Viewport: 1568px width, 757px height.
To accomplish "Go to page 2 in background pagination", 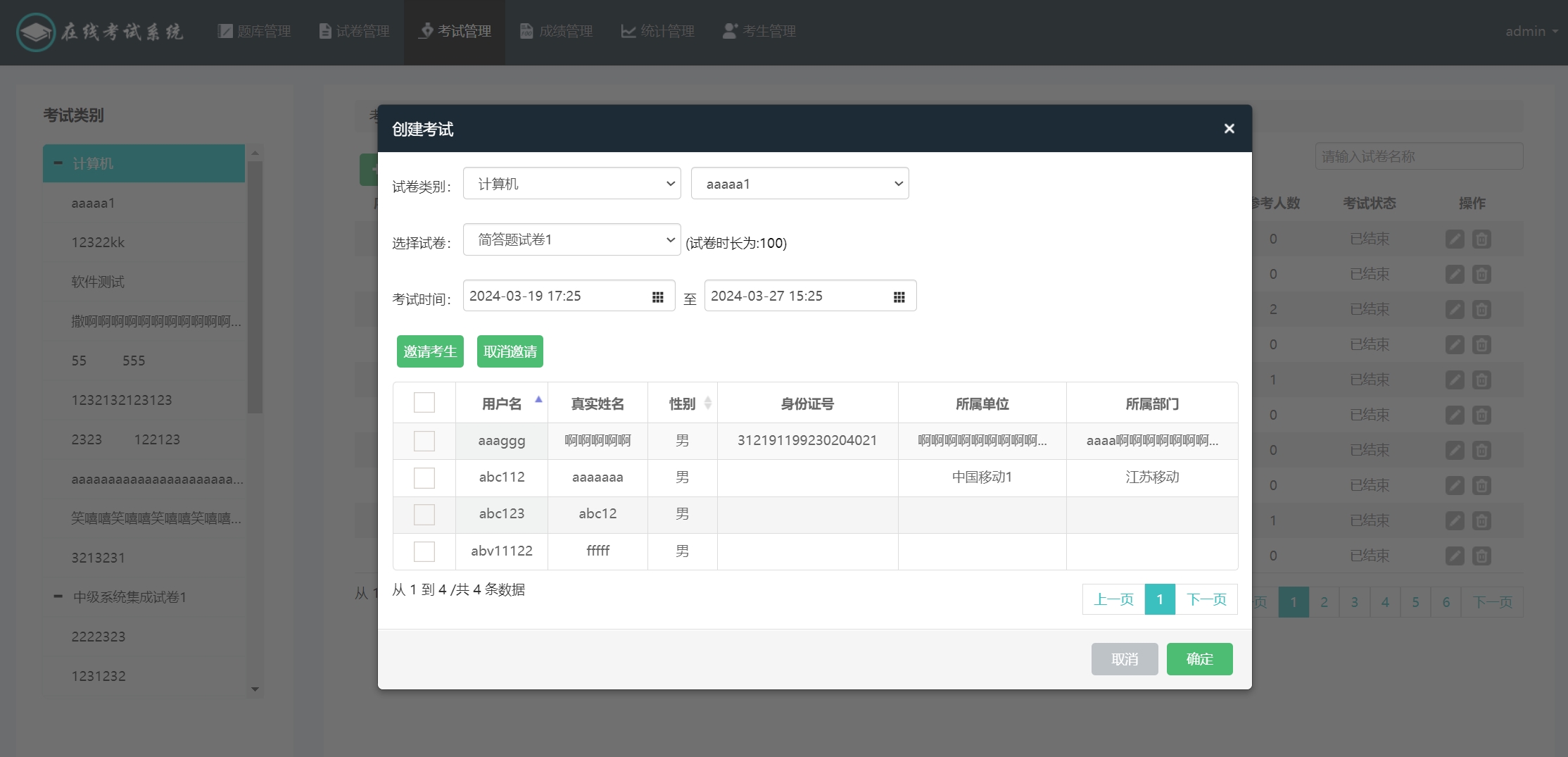I will [1324, 602].
